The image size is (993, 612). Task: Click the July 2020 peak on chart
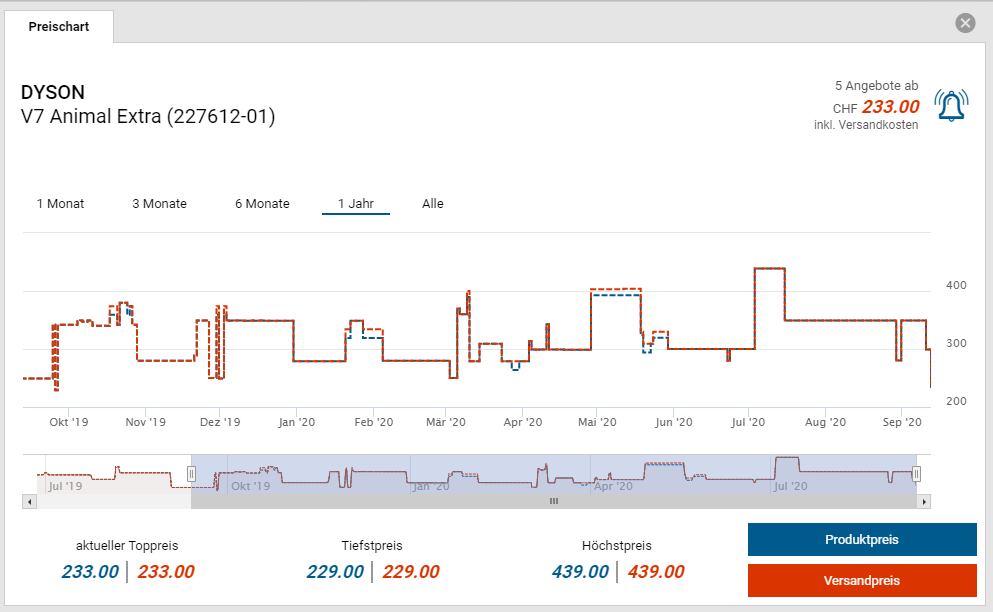(x=769, y=269)
